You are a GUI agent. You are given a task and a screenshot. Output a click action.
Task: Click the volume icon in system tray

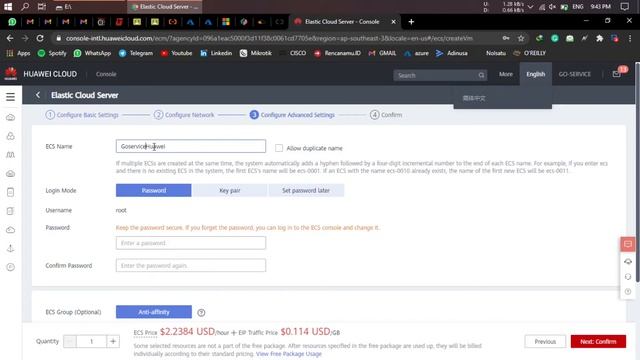552,7
